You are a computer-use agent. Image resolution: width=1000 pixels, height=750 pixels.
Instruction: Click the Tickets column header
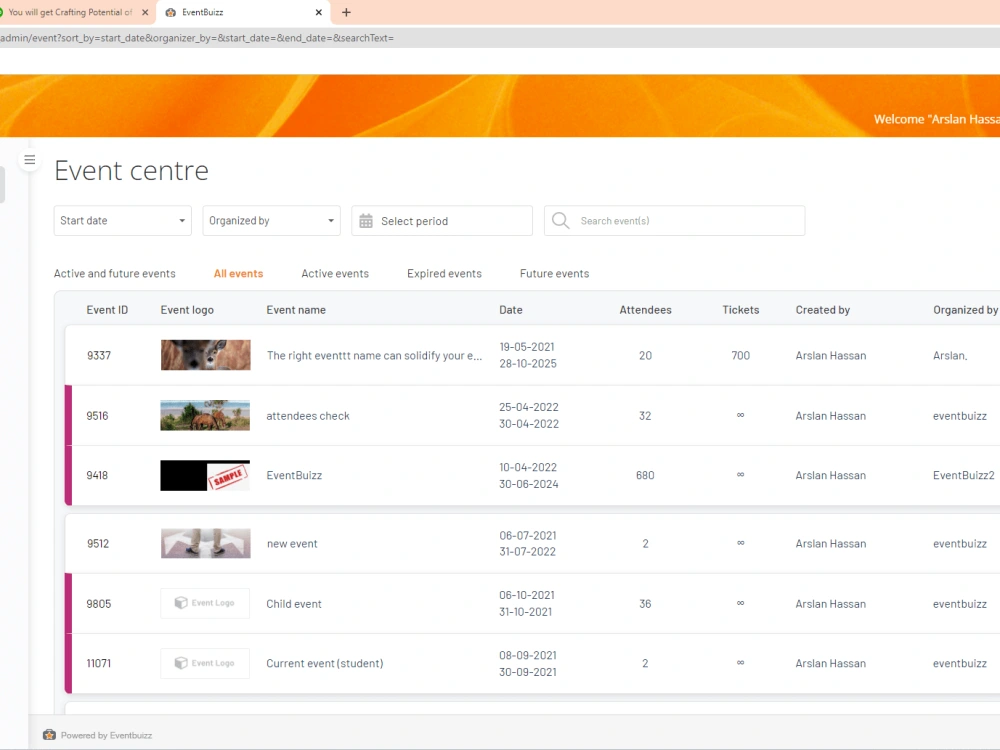pyautogui.click(x=740, y=310)
